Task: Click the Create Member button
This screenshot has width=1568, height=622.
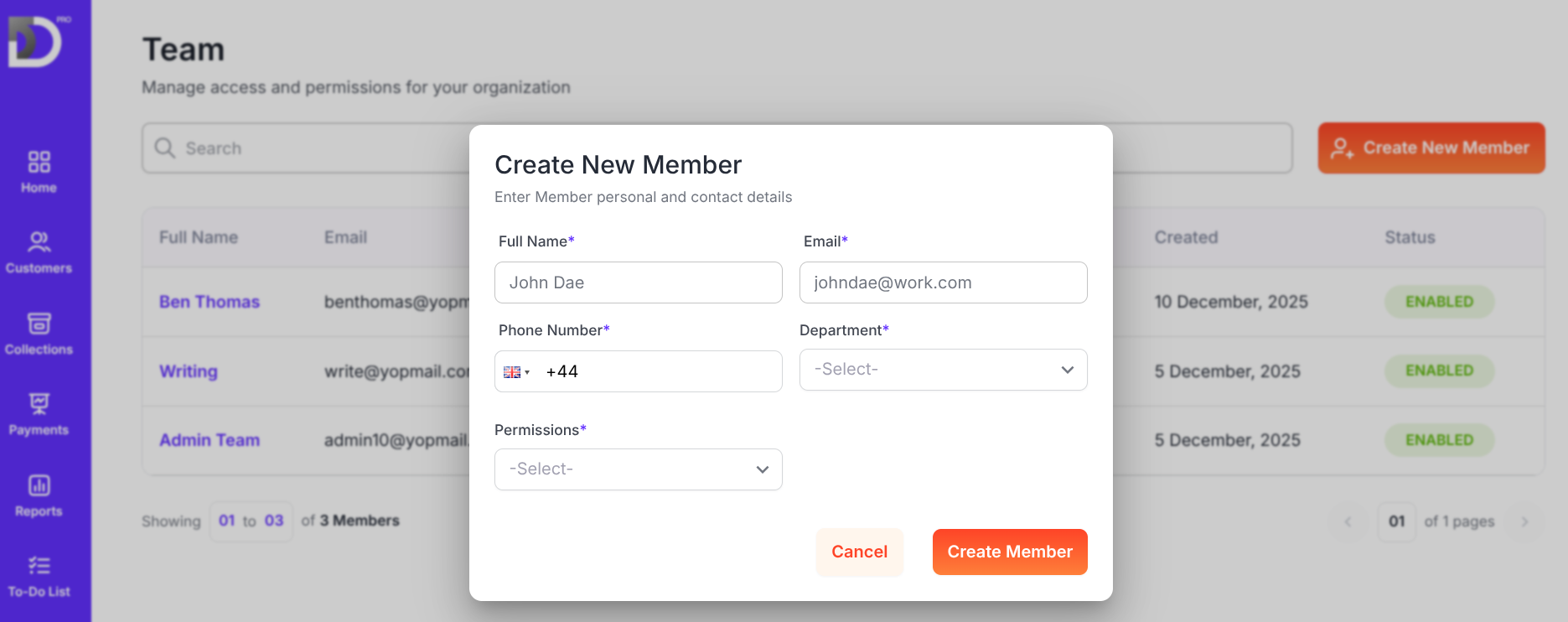Action: [x=1009, y=552]
